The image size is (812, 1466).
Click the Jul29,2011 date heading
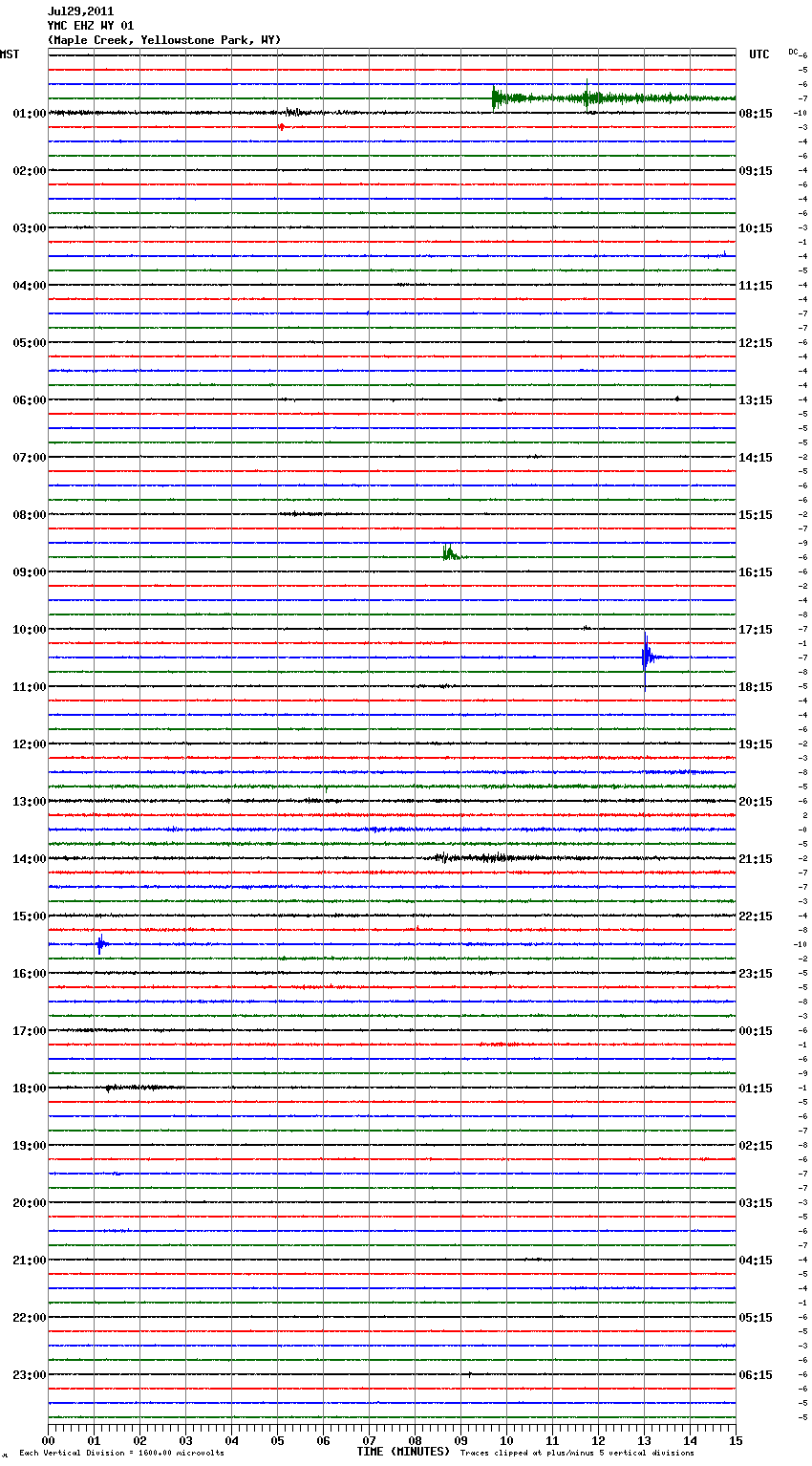tap(80, 11)
